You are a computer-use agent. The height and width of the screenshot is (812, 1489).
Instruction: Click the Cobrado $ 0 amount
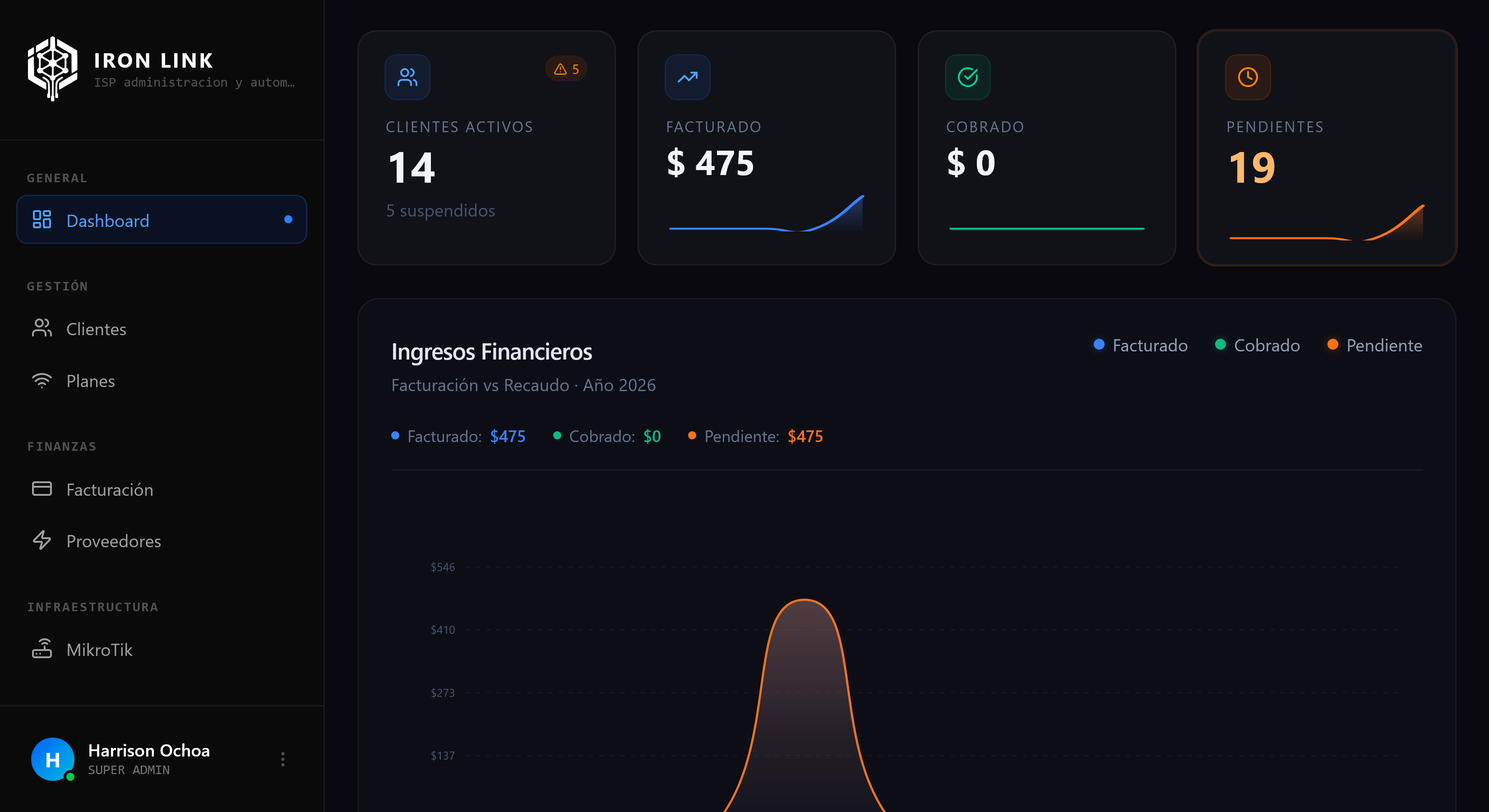pyautogui.click(x=971, y=163)
